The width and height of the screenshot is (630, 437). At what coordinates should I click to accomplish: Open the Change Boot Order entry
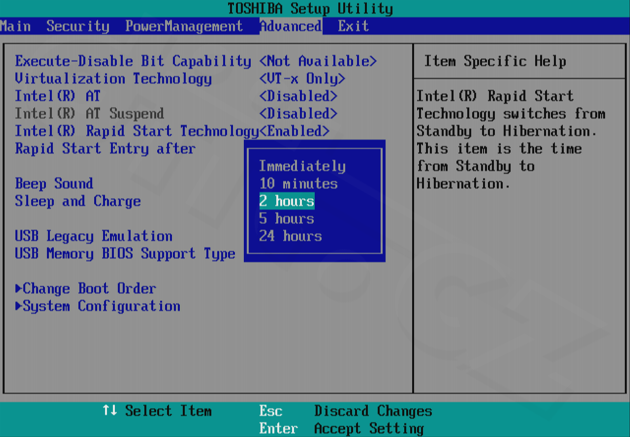pos(89,288)
